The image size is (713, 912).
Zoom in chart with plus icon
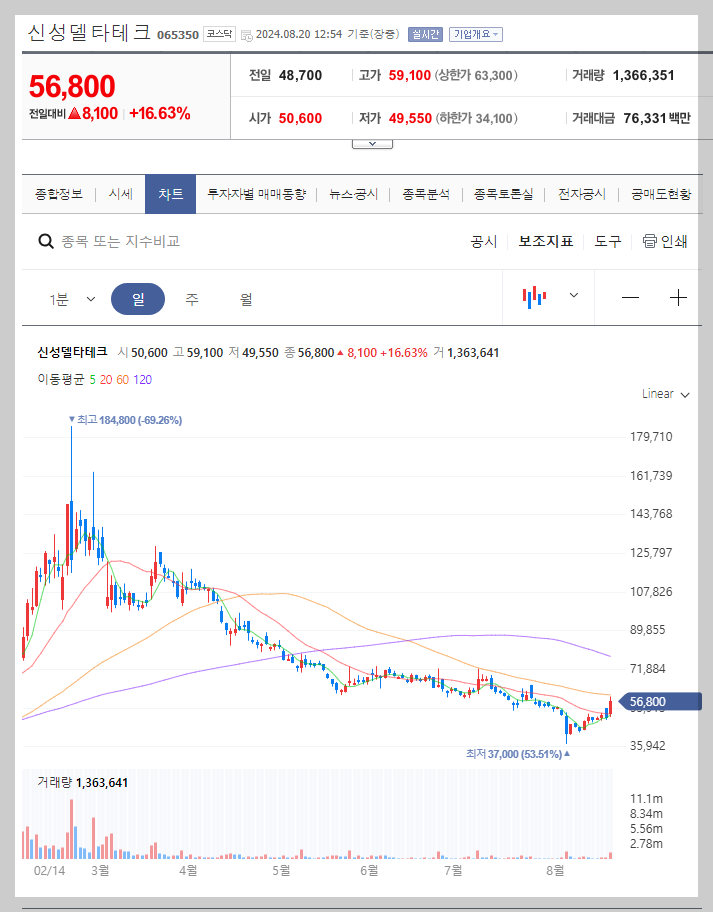[x=678, y=298]
